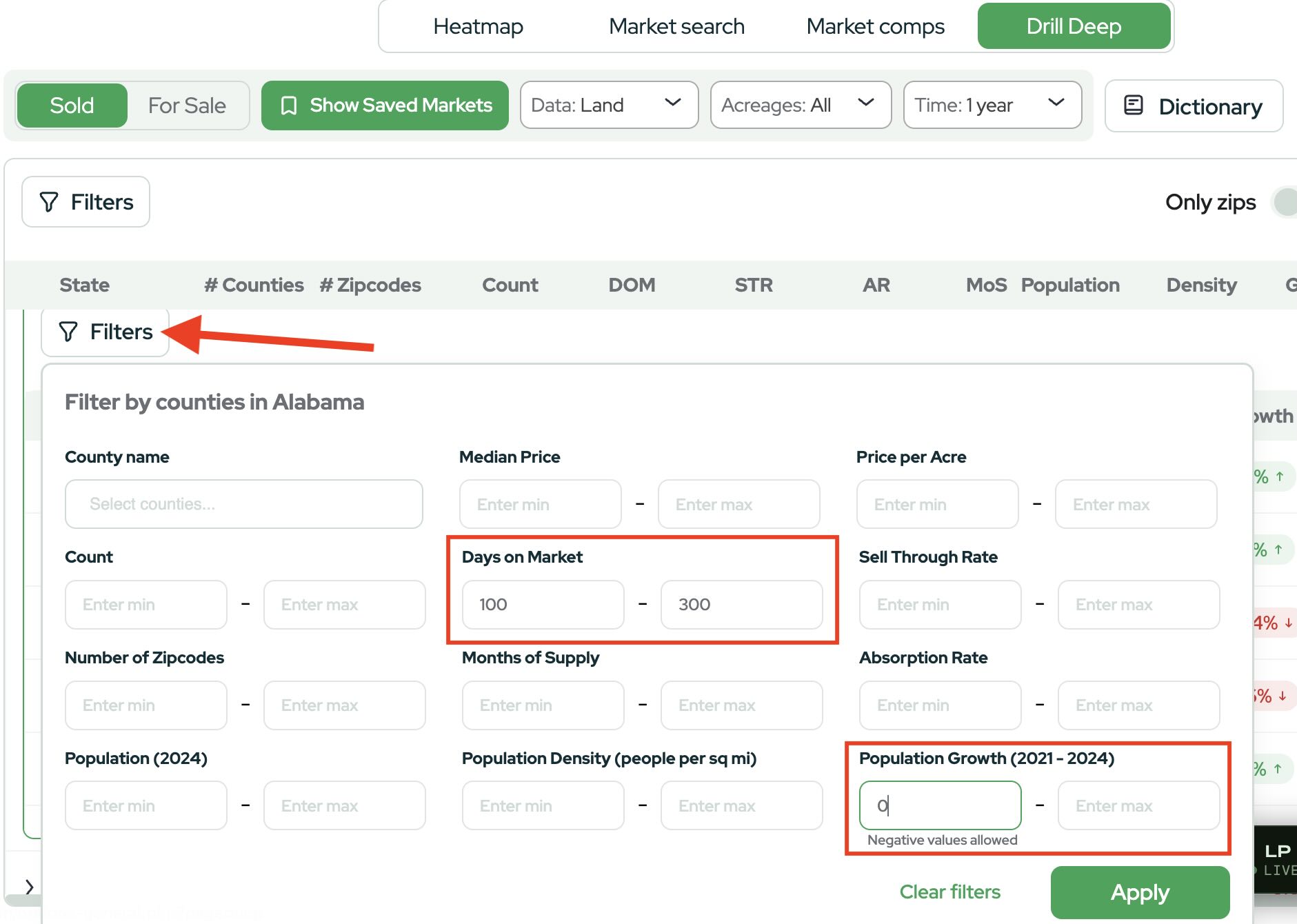Sort by Count column header
Screen dimensions: 1297x924
(510, 285)
